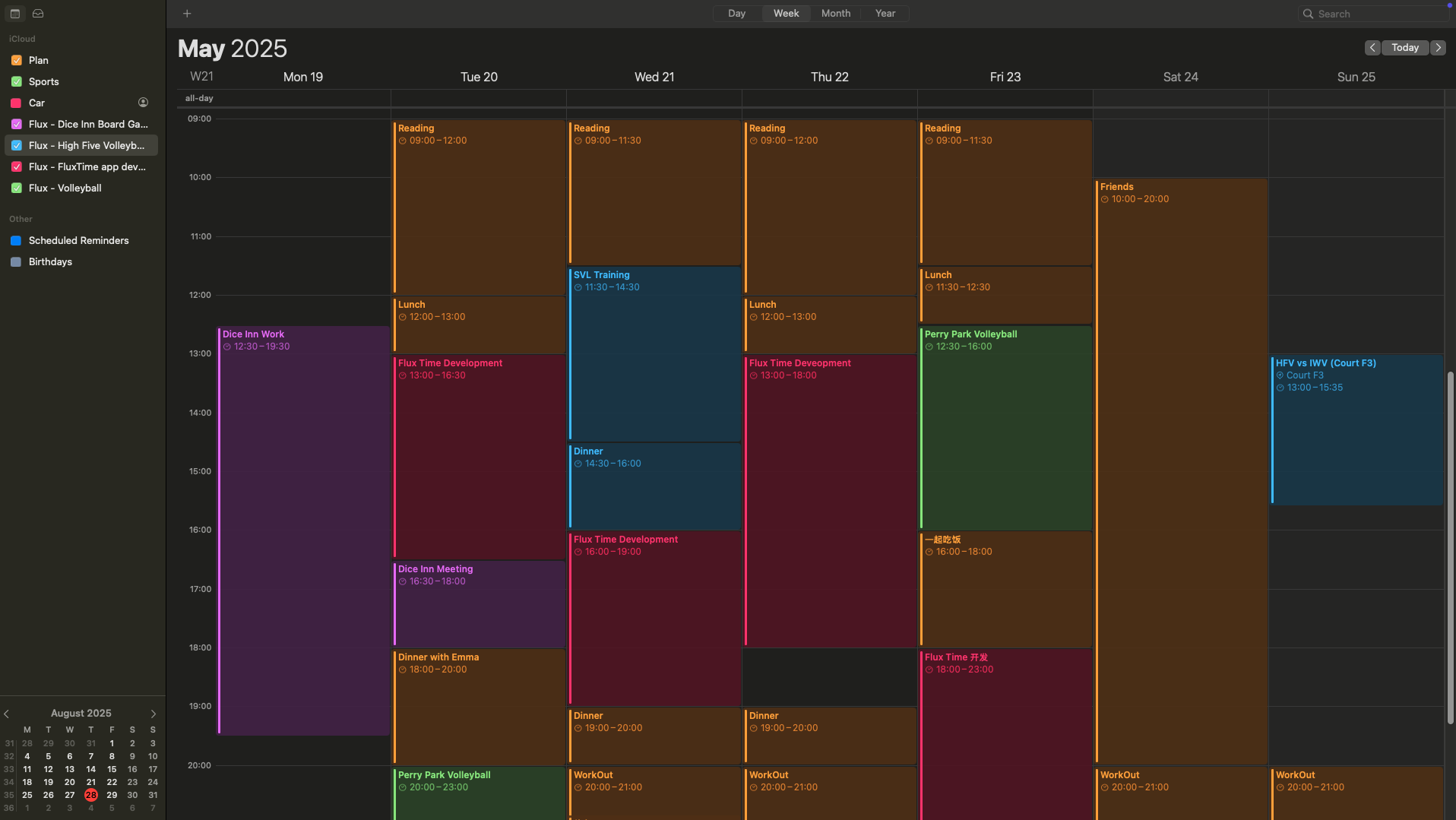1456x820 pixels.
Task: Enable the Birthdays calendar
Action: coord(17,261)
